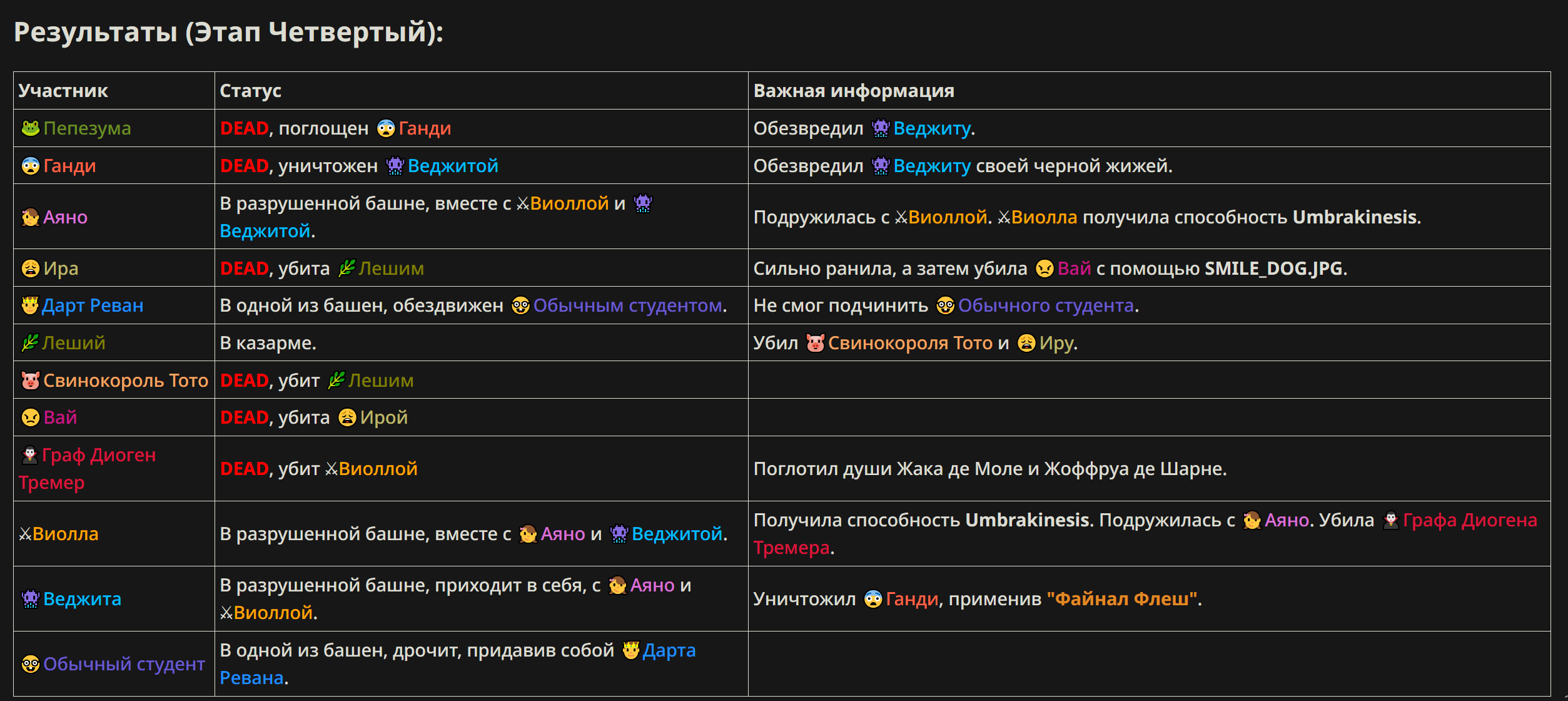The image size is (1568, 701).
Task: Click the scared face emoji beside Ганди in participant column
Action: pyautogui.click(x=31, y=166)
